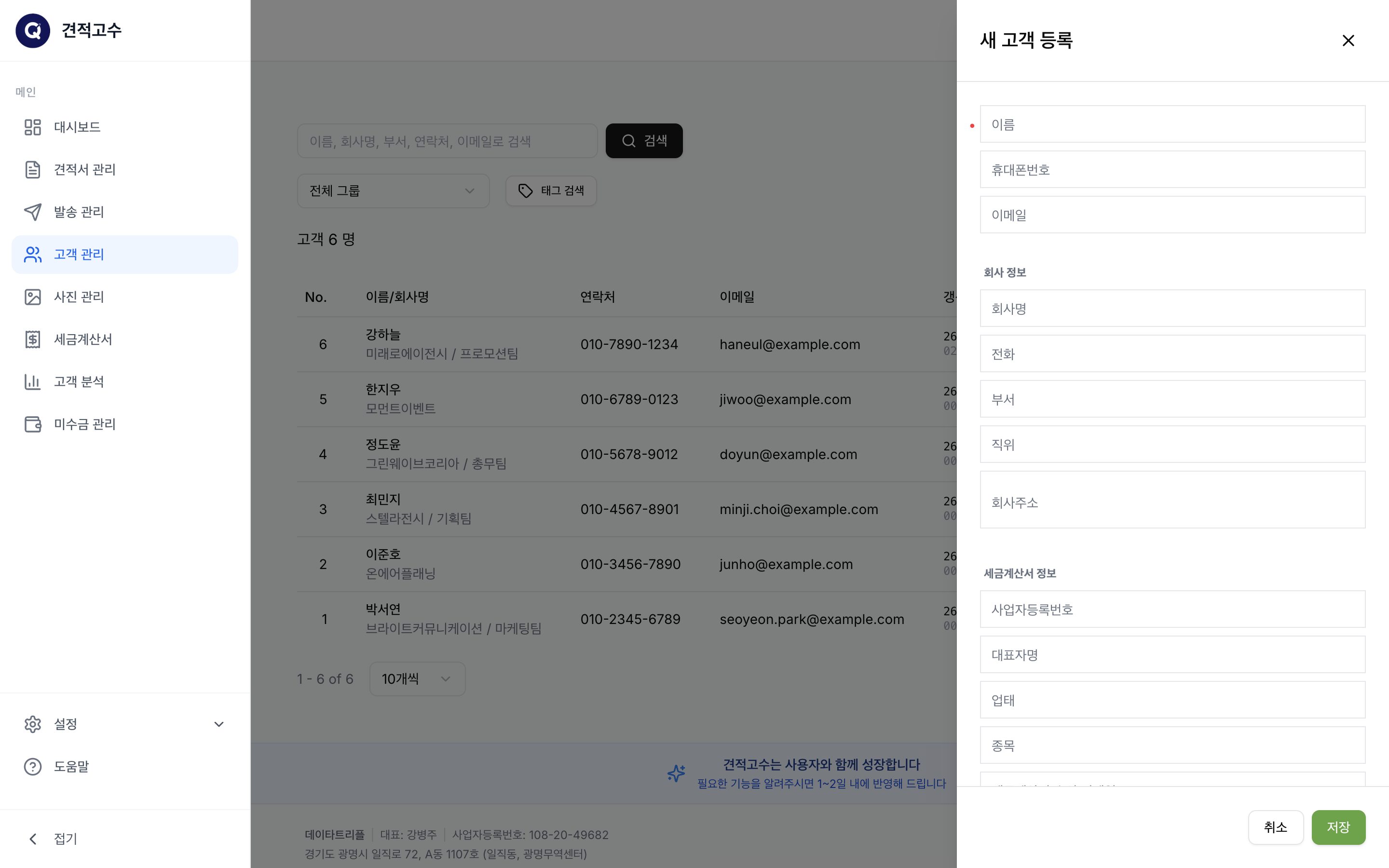The image size is (1389, 868).
Task: Focus the 부서 input field
Action: point(1172,399)
